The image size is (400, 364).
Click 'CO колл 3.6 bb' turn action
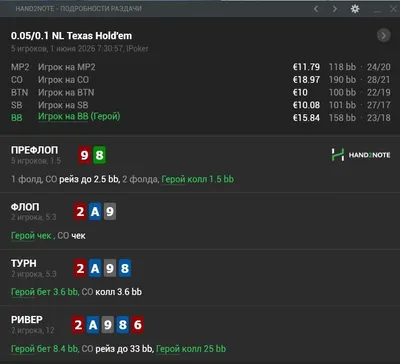tap(112, 292)
